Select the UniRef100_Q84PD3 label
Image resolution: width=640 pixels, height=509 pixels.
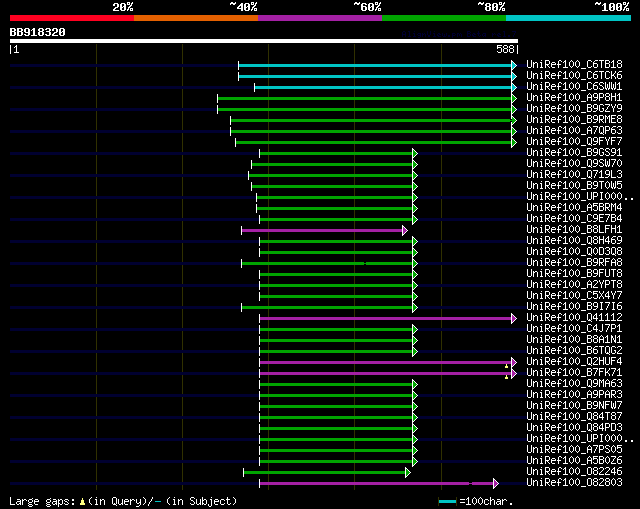pos(574,428)
